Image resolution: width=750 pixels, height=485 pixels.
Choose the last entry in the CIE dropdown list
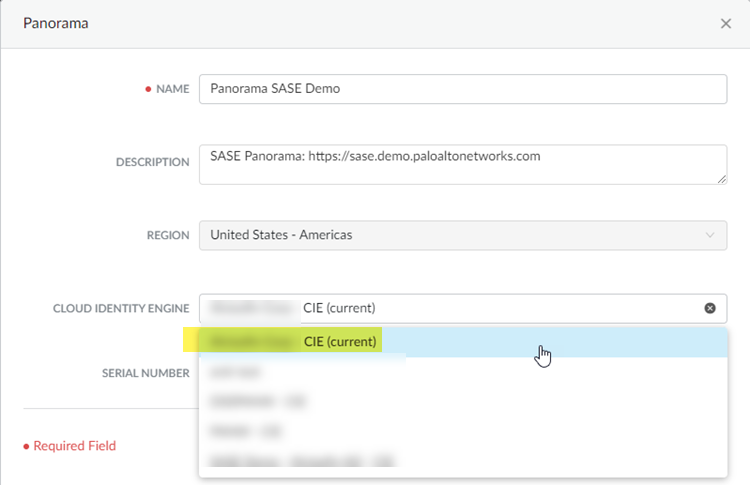302,461
